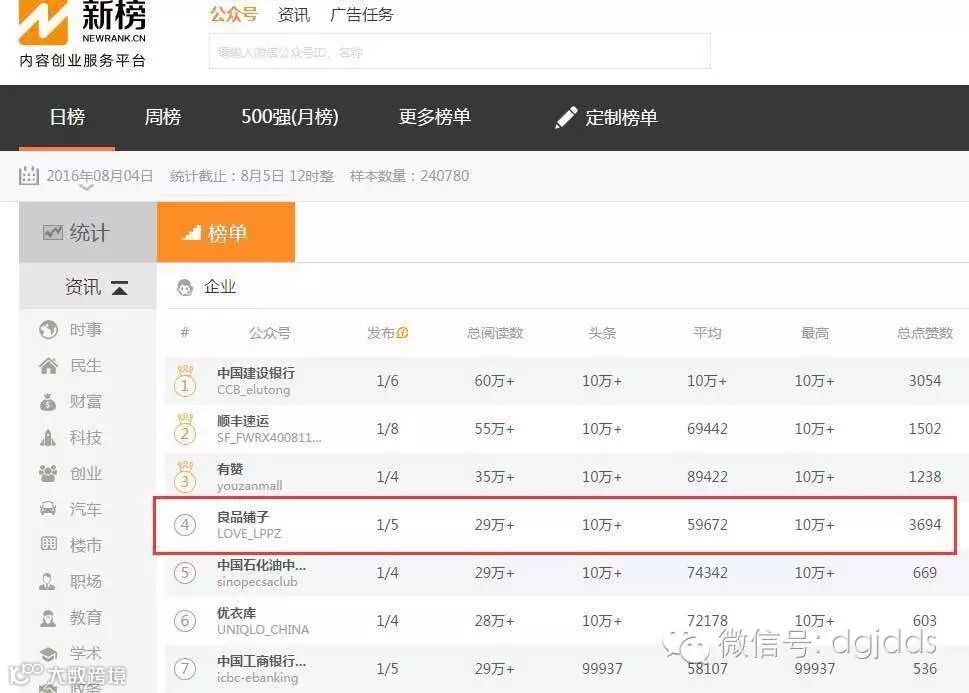Click the WeChat account search field
The height and width of the screenshot is (693, 969).
(x=460, y=51)
